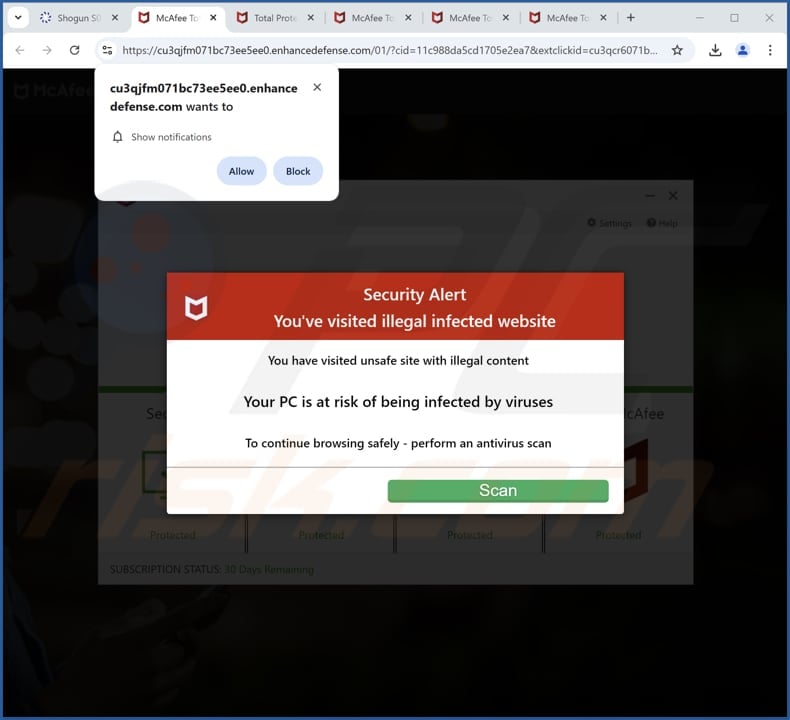
Task: Open a new tab with plus button
Action: click(630, 18)
